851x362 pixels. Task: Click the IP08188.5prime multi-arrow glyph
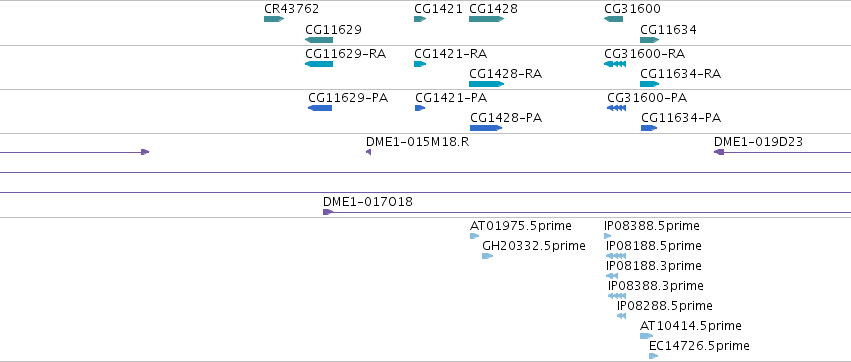pyautogui.click(x=616, y=256)
